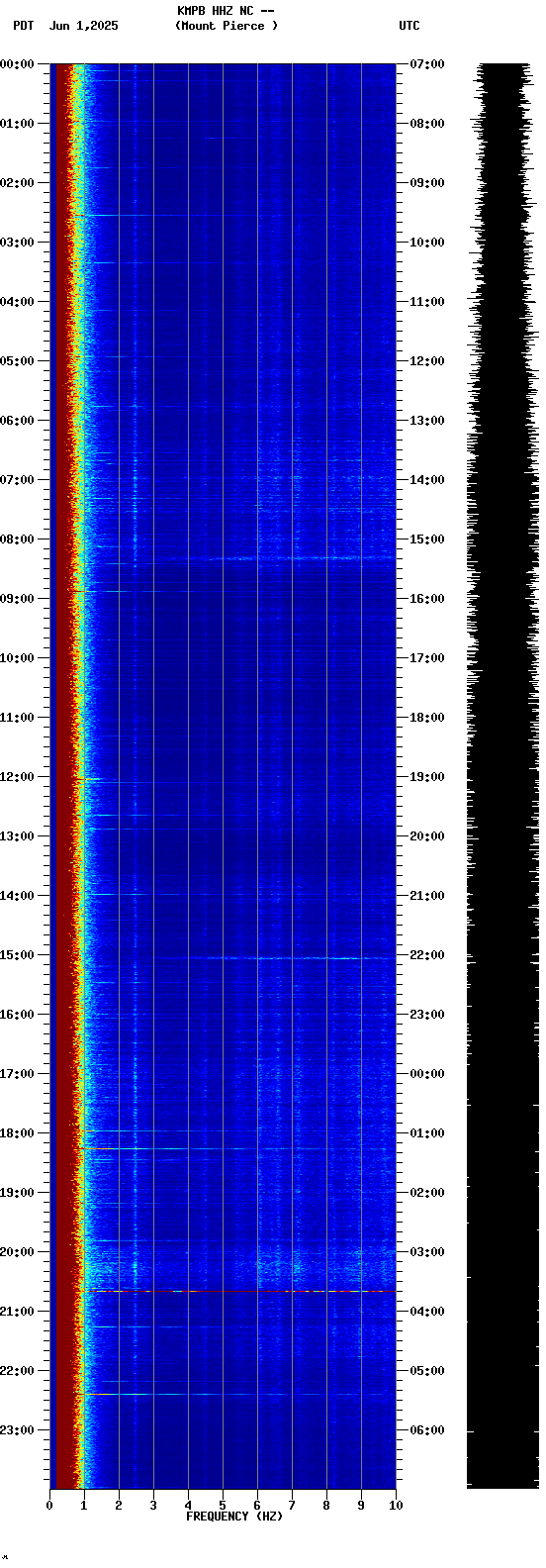Click the station title KMPB HHZ NC --
546x1568 pixels.
coord(226,11)
